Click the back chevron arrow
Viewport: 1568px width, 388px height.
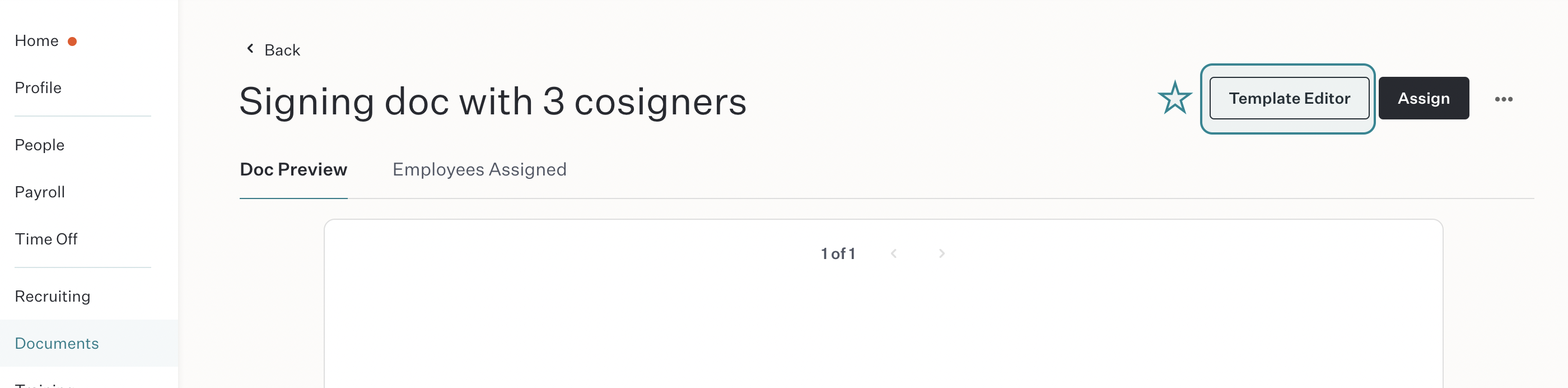point(250,49)
